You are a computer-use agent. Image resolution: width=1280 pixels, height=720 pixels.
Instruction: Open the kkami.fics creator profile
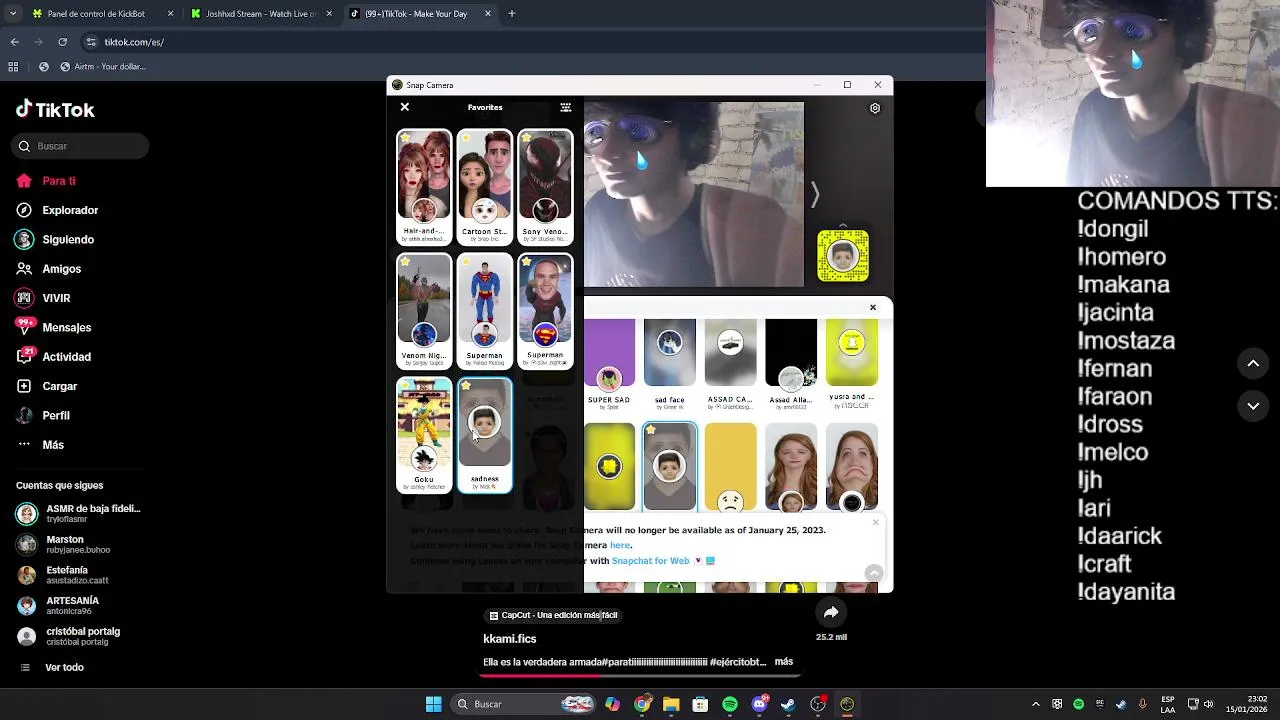pos(510,638)
